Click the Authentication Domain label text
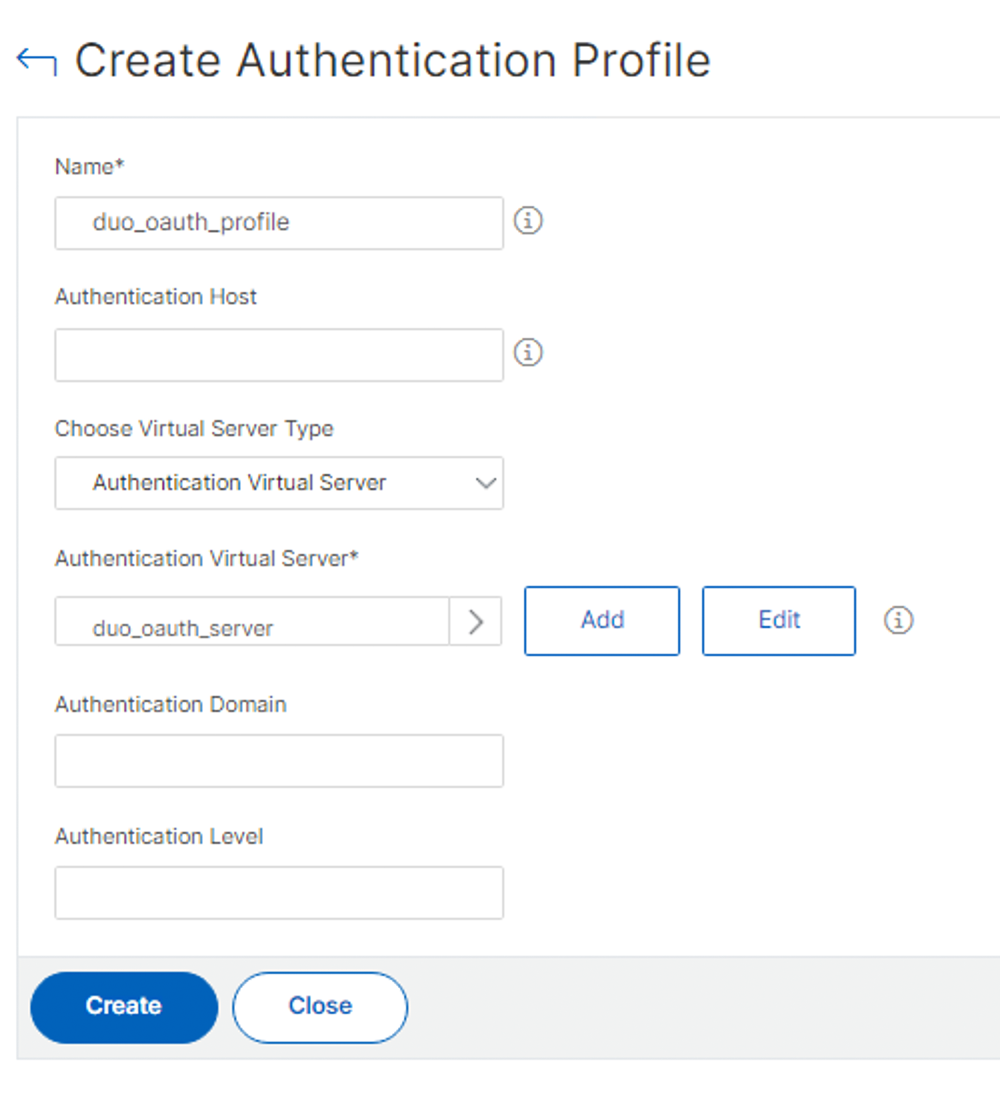This screenshot has height=1120, width=1000. coord(171,705)
